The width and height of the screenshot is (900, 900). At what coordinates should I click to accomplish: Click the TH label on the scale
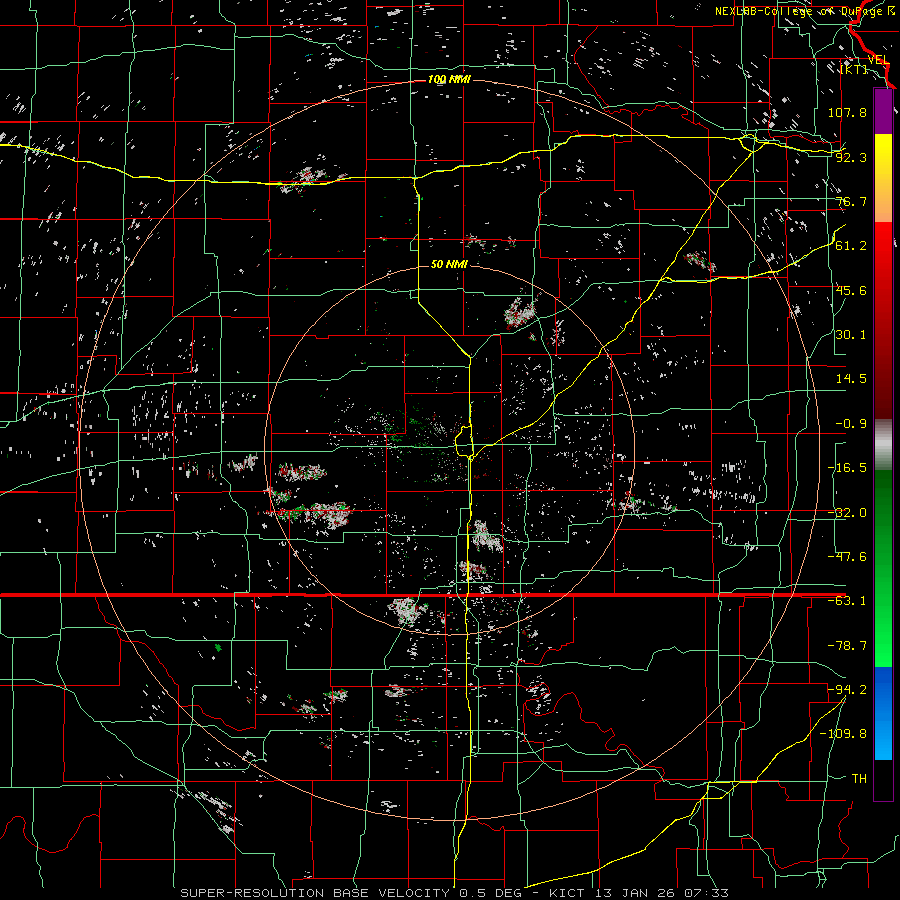coord(859,779)
